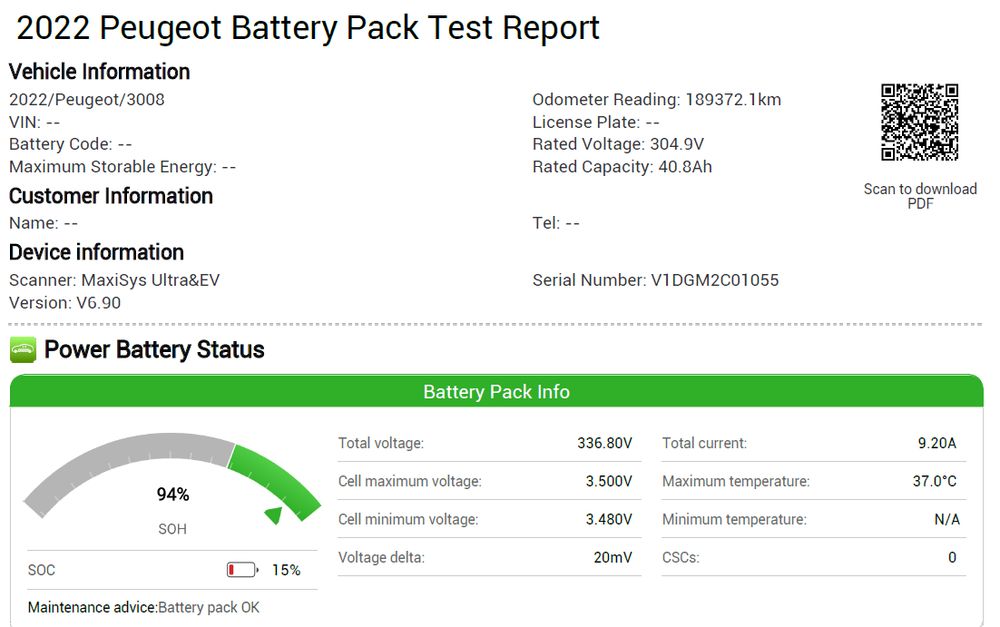Click the green car battery icon
Image resolution: width=1000 pixels, height=627 pixels.
tap(23, 350)
